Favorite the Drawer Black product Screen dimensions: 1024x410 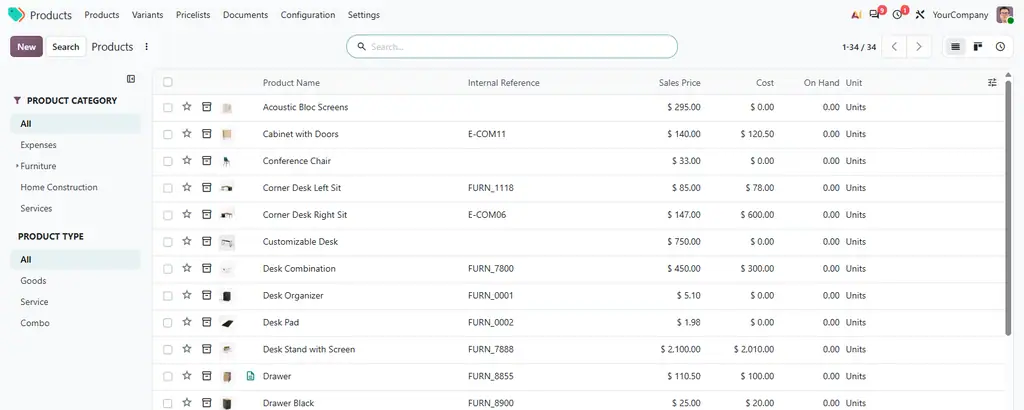point(187,402)
